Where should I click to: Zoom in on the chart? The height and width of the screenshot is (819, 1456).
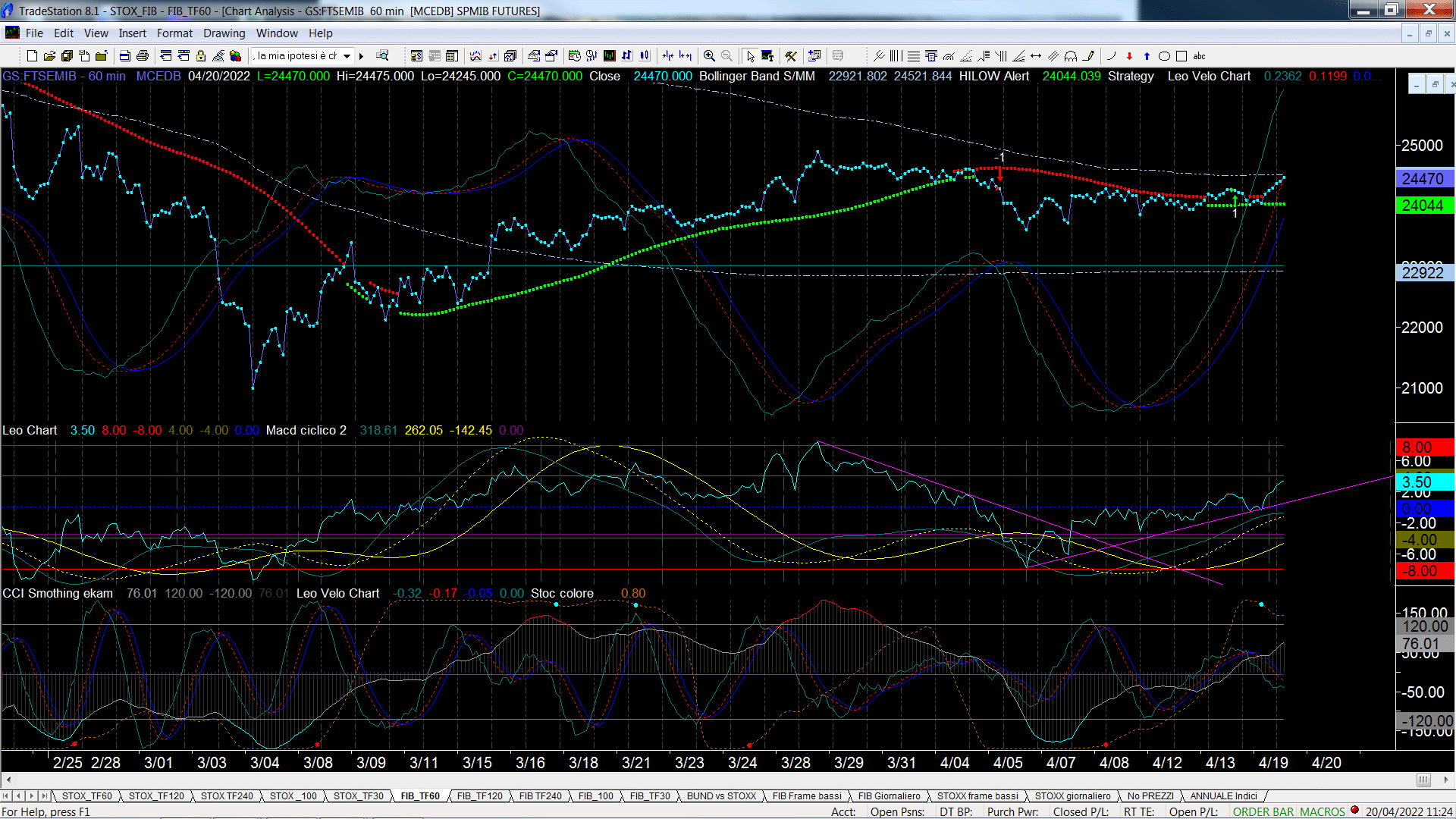pos(709,56)
